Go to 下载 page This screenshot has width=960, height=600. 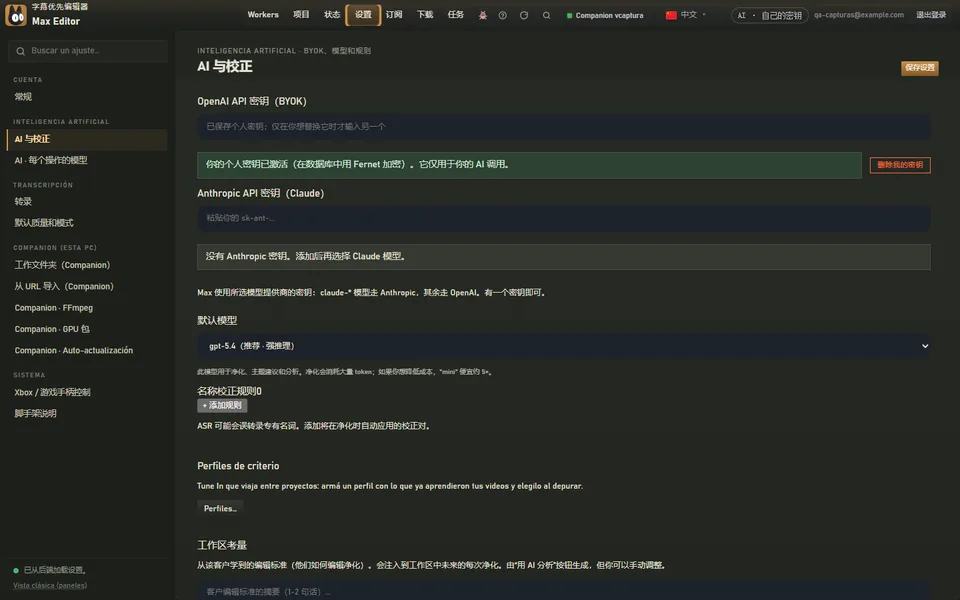pos(425,15)
